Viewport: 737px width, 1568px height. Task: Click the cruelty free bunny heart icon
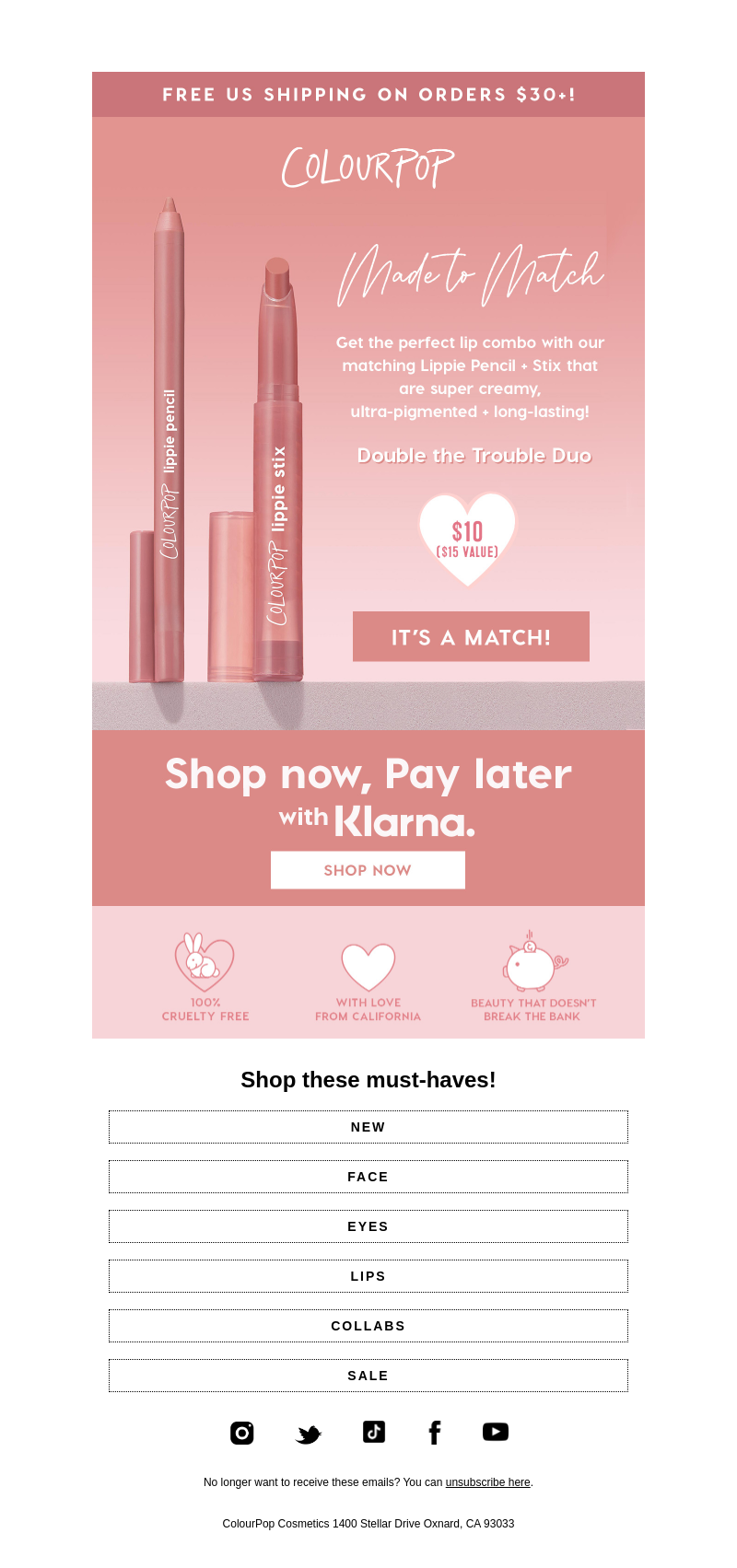pos(205,963)
